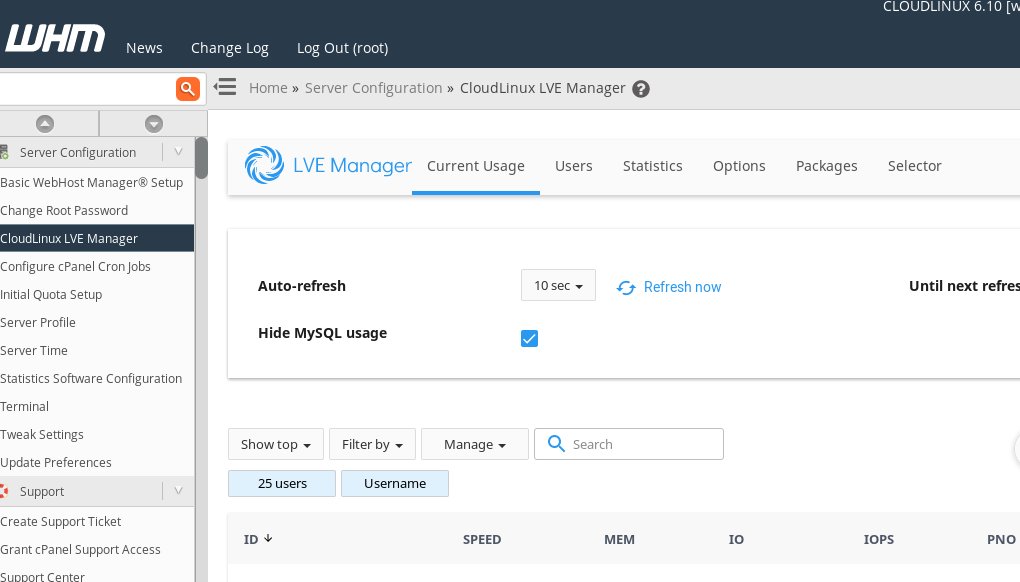
Task: Click Log Out (root)
Action: pyautogui.click(x=342, y=48)
